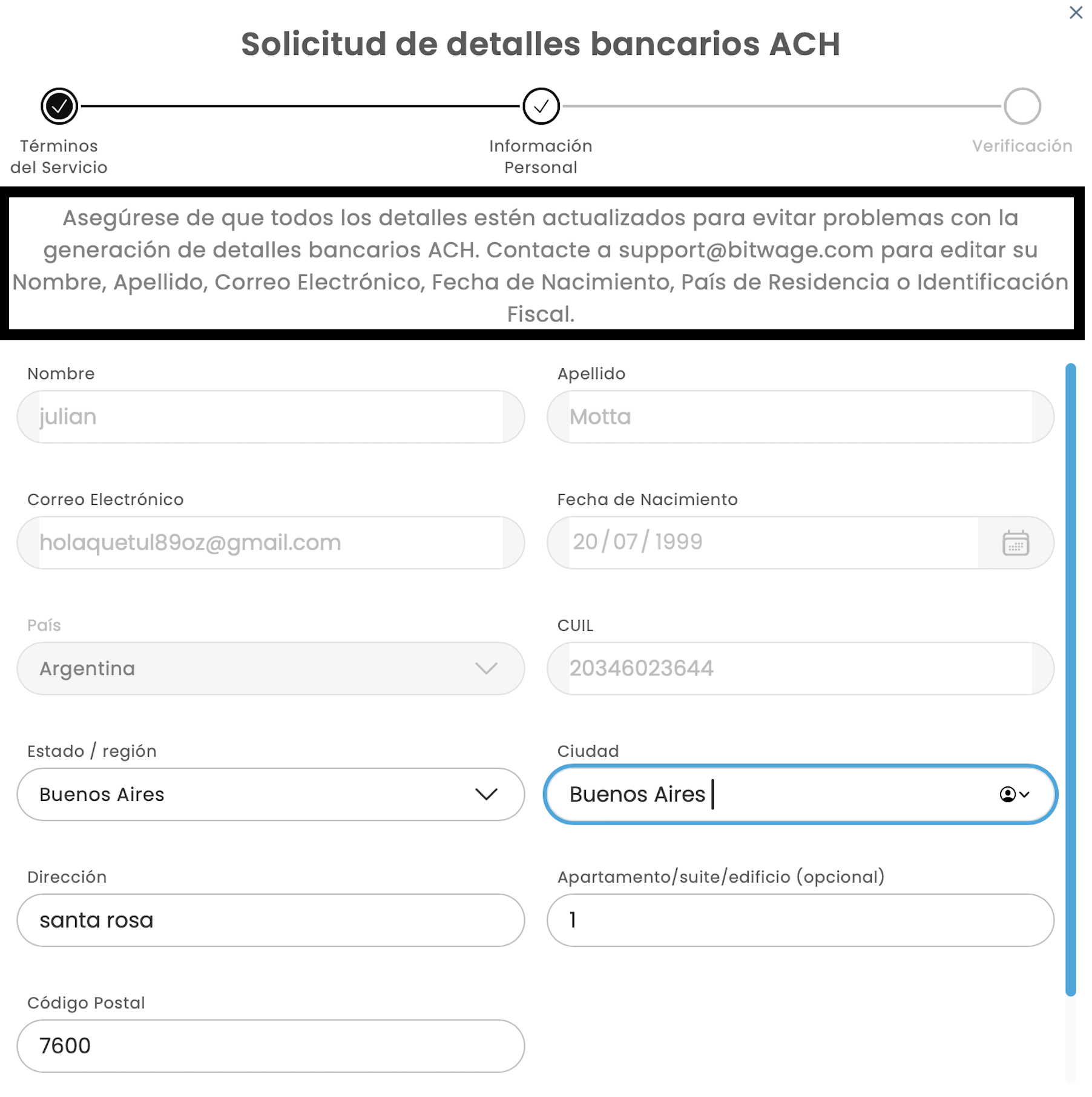Click the Apartamento/suite/edificio optional field
Screen dimensions: 1092x1097
(800, 920)
